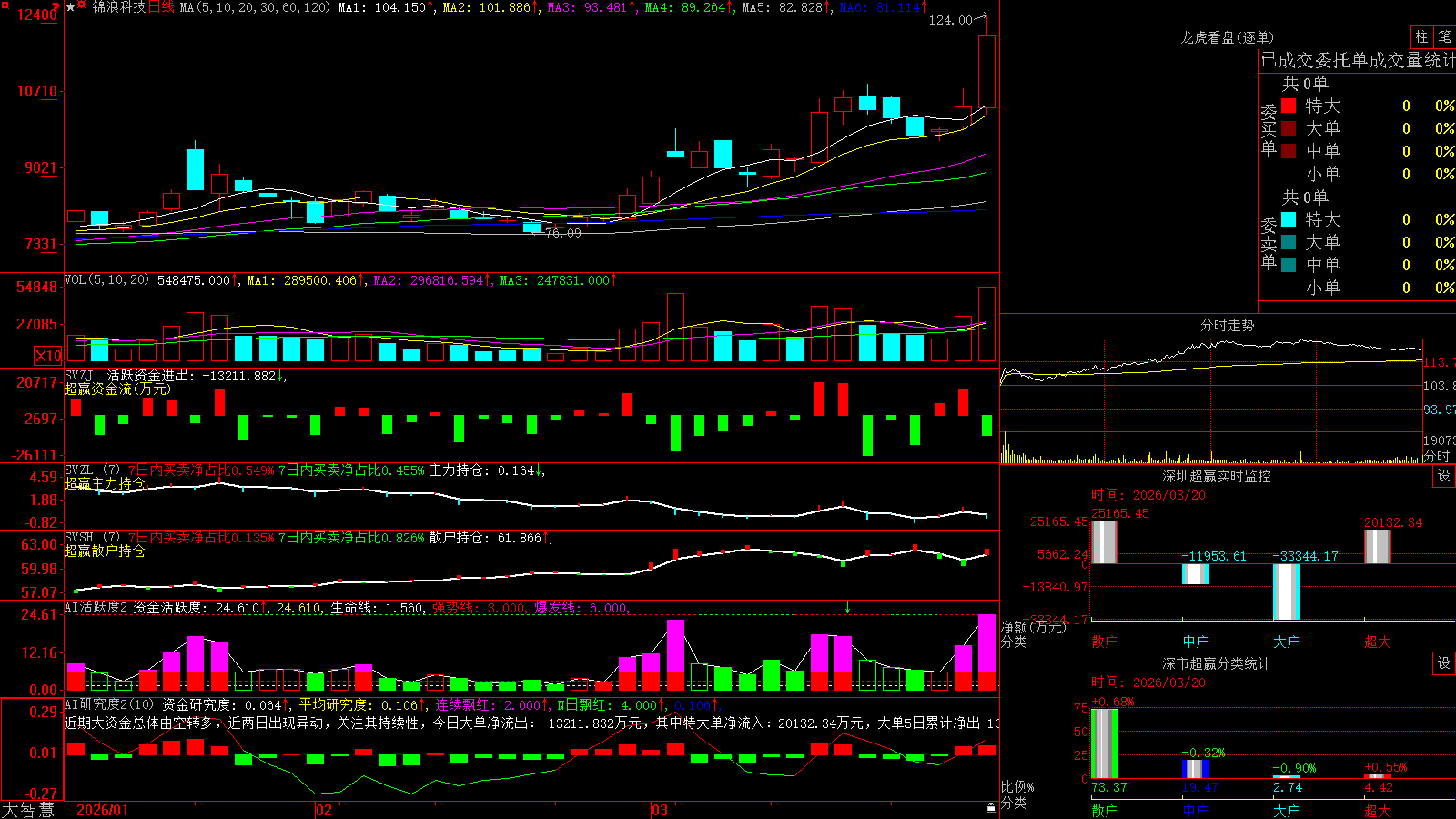Click the AI活跃度2 indicator name
Image resolution: width=1456 pixels, height=819 pixels.
pyautogui.click(x=96, y=607)
